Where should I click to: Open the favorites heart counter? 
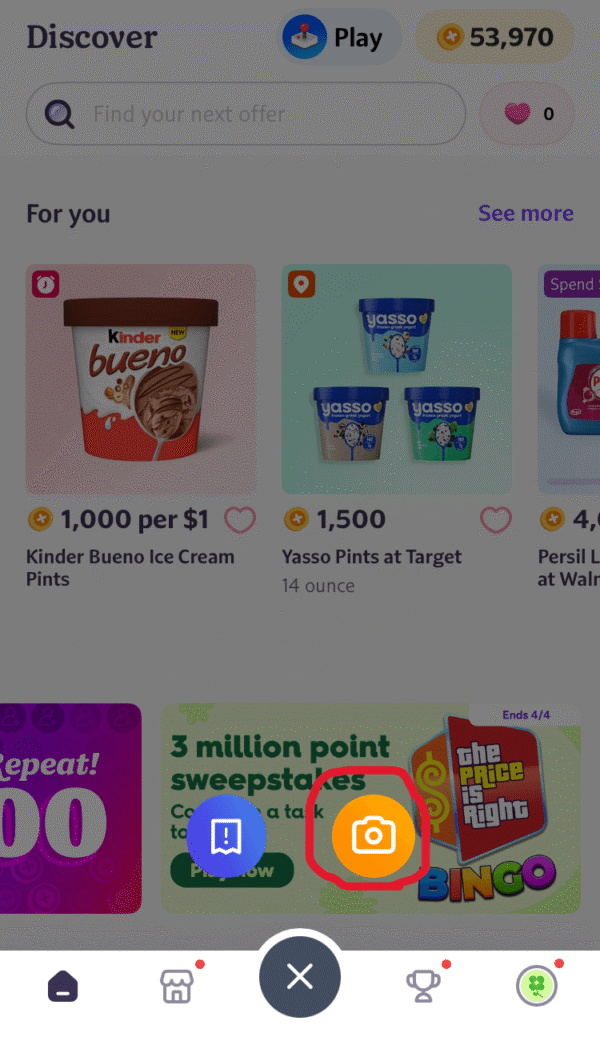527,114
